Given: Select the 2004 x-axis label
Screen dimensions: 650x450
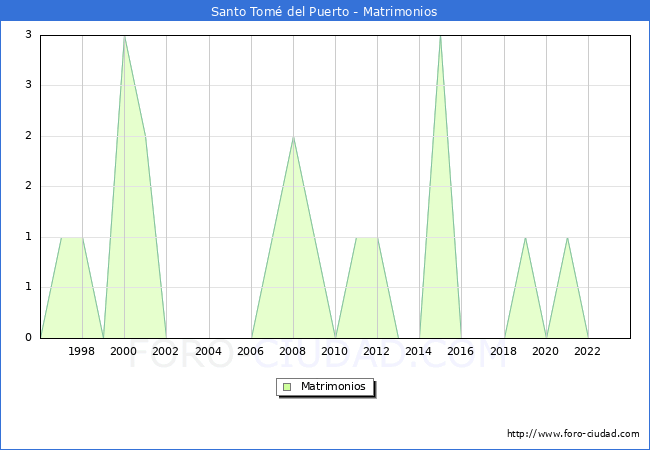Looking at the screenshot, I should click(x=209, y=351).
